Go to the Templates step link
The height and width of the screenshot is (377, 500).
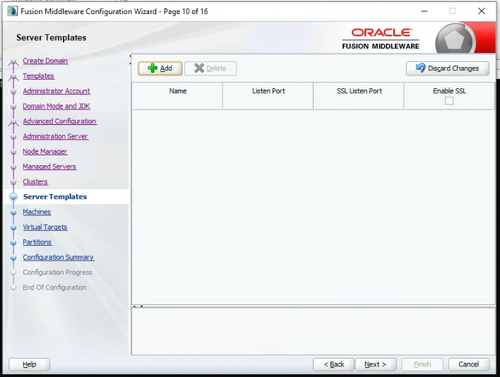tap(38, 76)
